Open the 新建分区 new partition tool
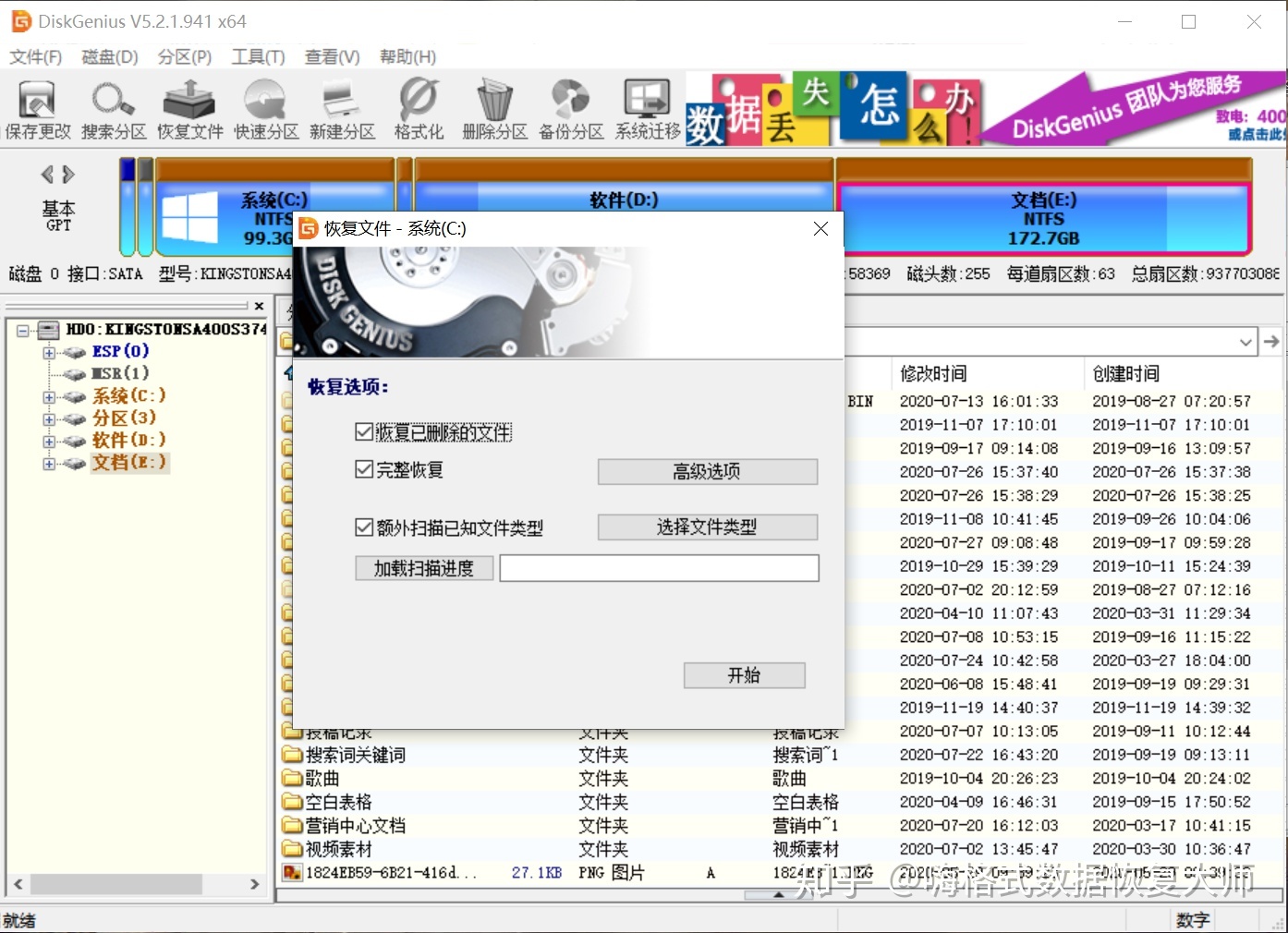The width and height of the screenshot is (1288, 933). [x=342, y=108]
